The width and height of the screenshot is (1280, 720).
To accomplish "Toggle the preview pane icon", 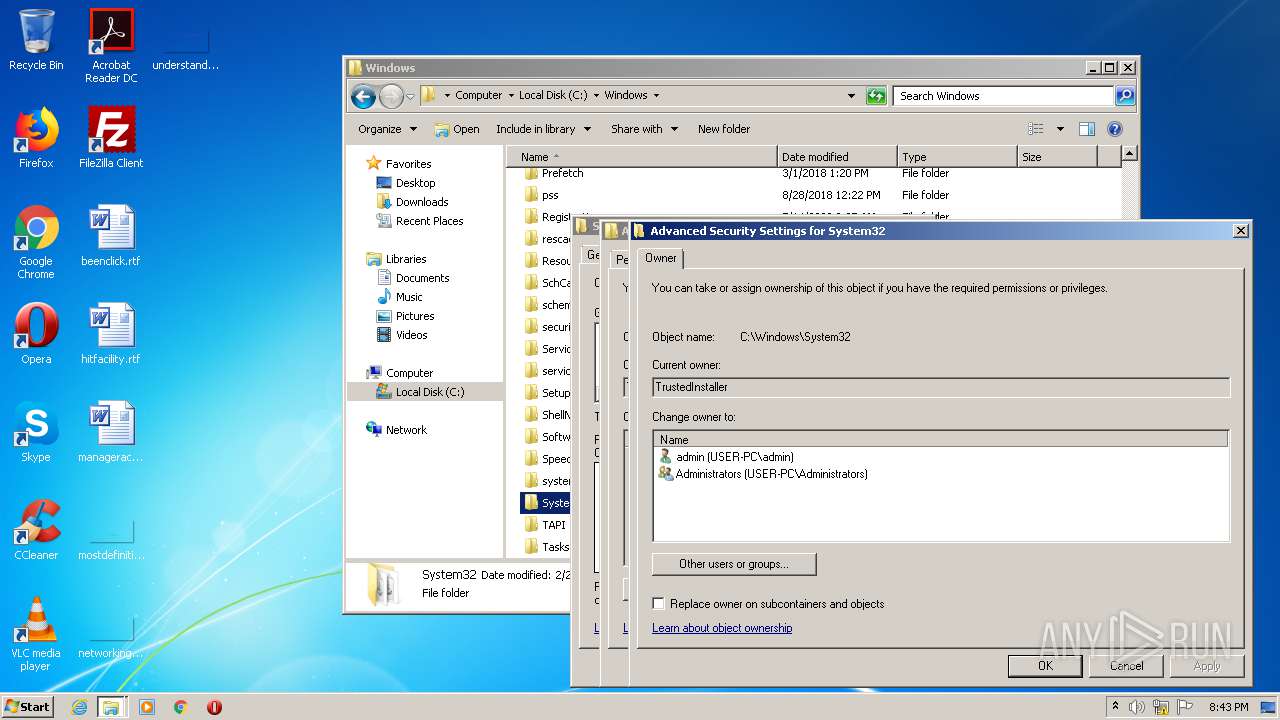I will click(1087, 129).
